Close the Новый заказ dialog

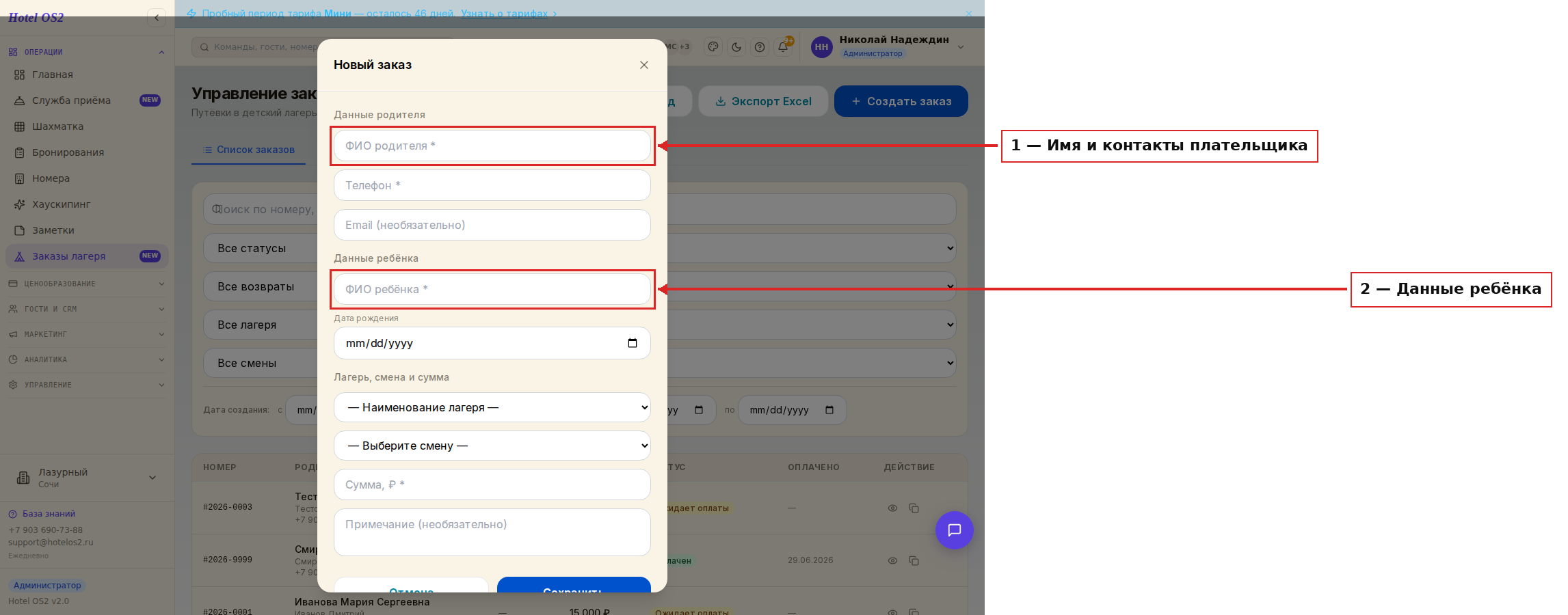pos(643,65)
